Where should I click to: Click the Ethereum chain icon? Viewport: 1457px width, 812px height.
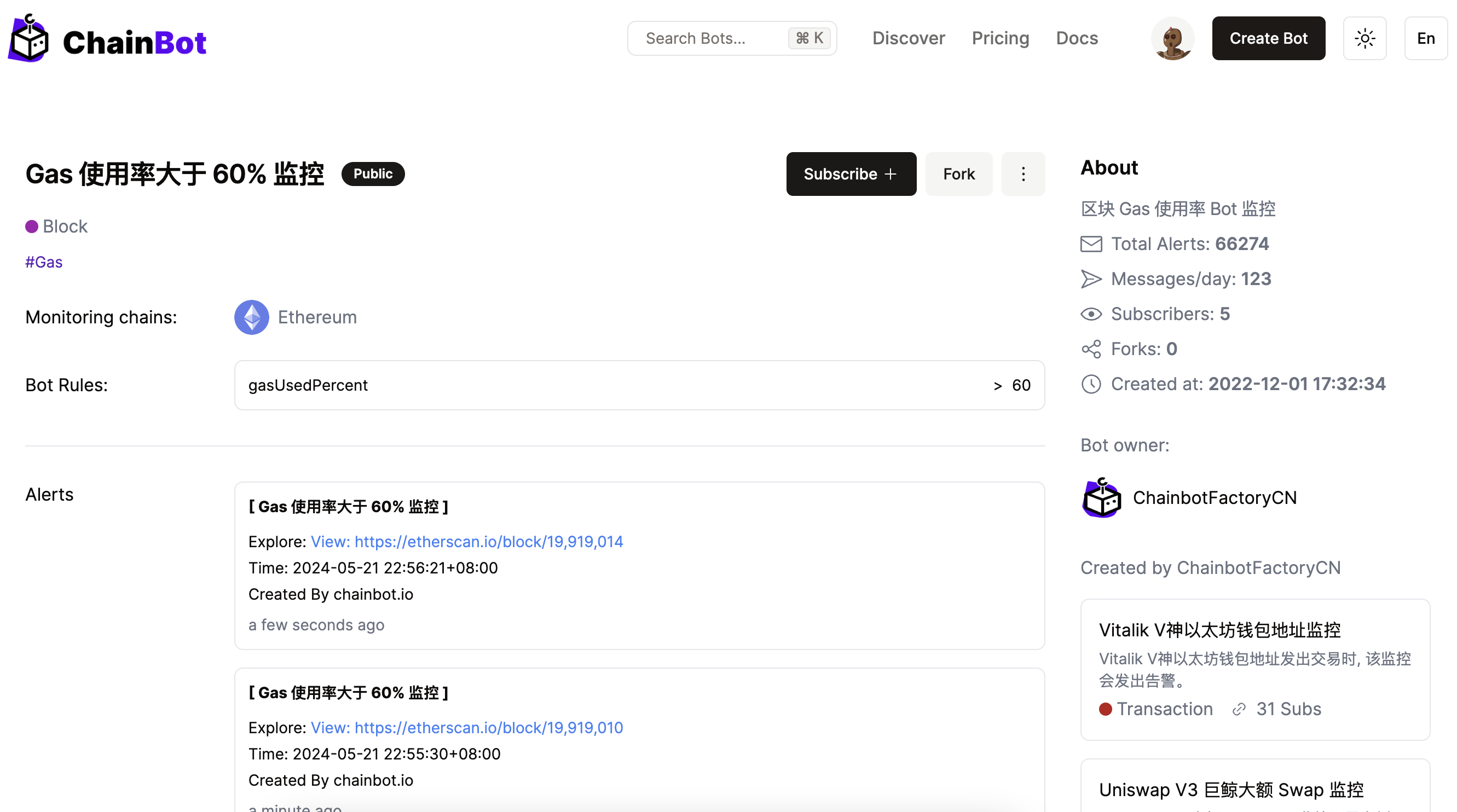coord(252,317)
